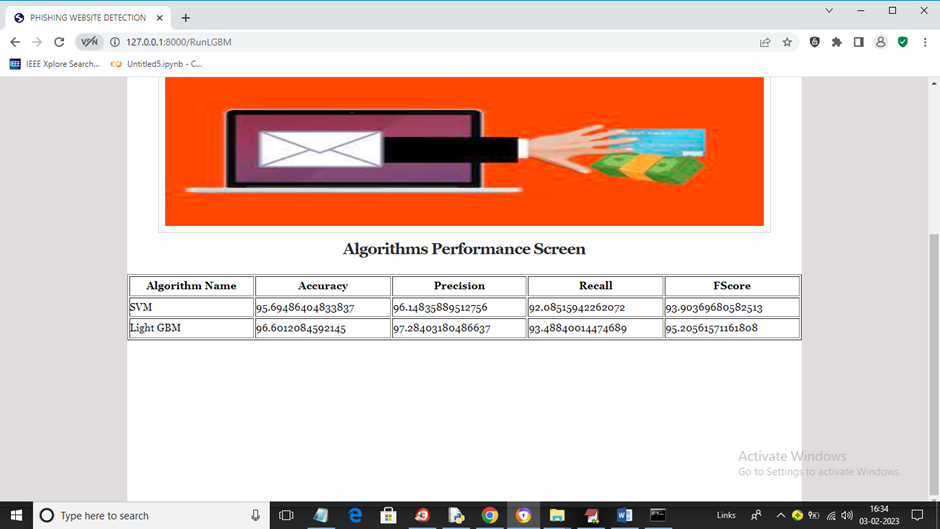Open Task View on the taskbar

[x=287, y=515]
